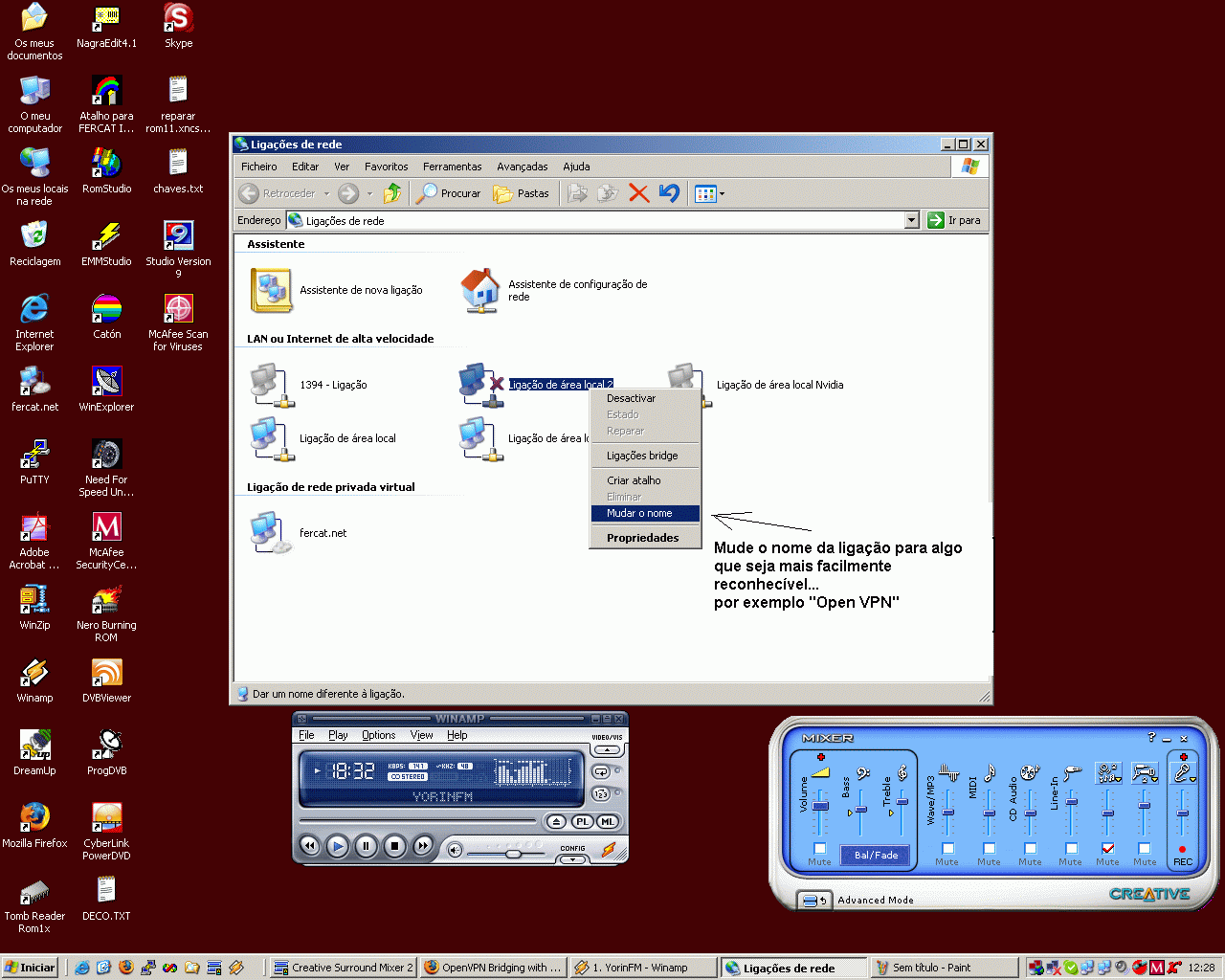Click the Winamp eject button
This screenshot has width=1225, height=980.
click(x=557, y=822)
